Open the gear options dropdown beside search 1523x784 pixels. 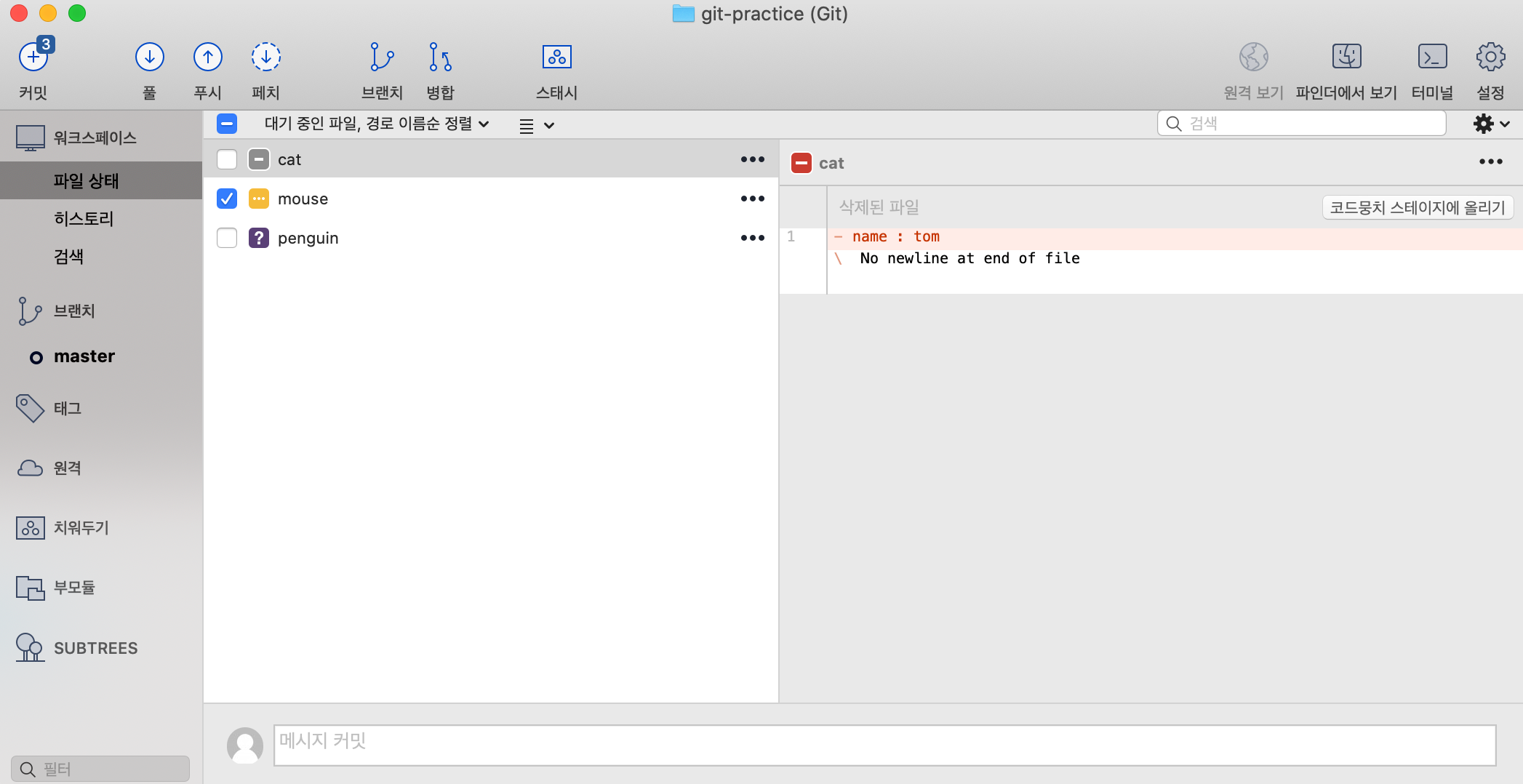1492,124
